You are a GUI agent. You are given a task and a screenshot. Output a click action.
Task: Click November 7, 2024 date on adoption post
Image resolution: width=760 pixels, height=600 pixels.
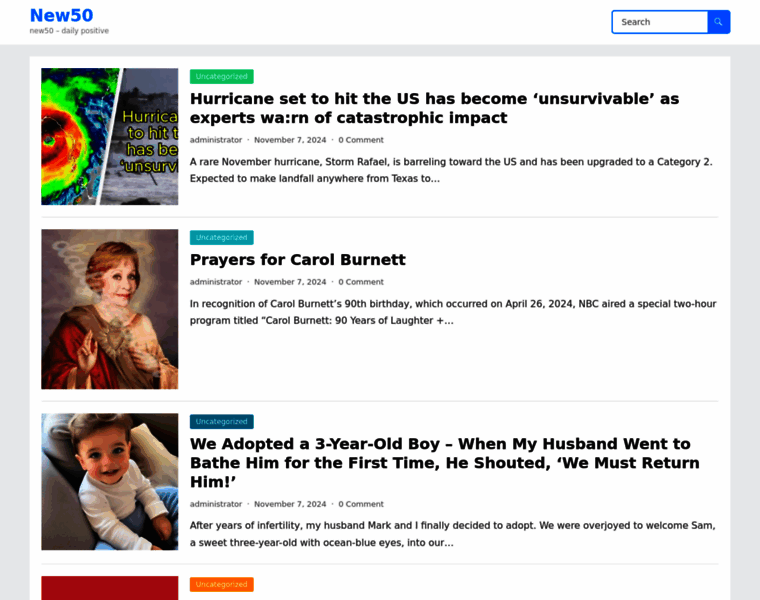[290, 504]
